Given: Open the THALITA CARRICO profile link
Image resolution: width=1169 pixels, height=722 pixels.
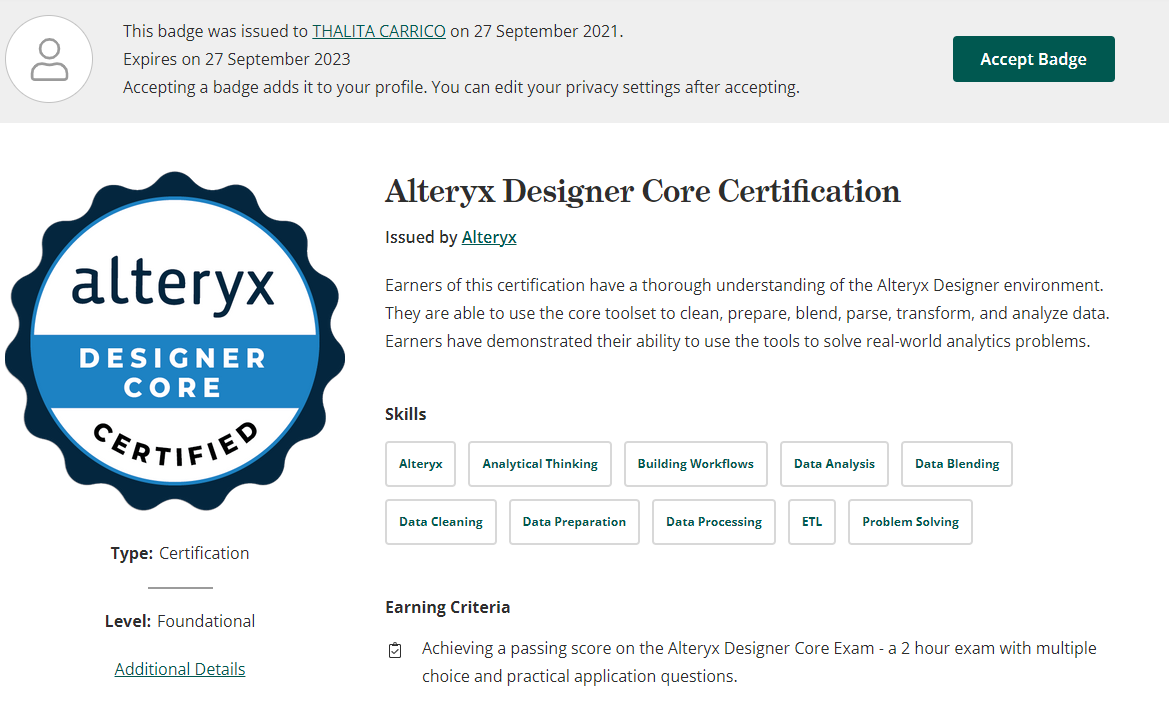Looking at the screenshot, I should pyautogui.click(x=378, y=31).
